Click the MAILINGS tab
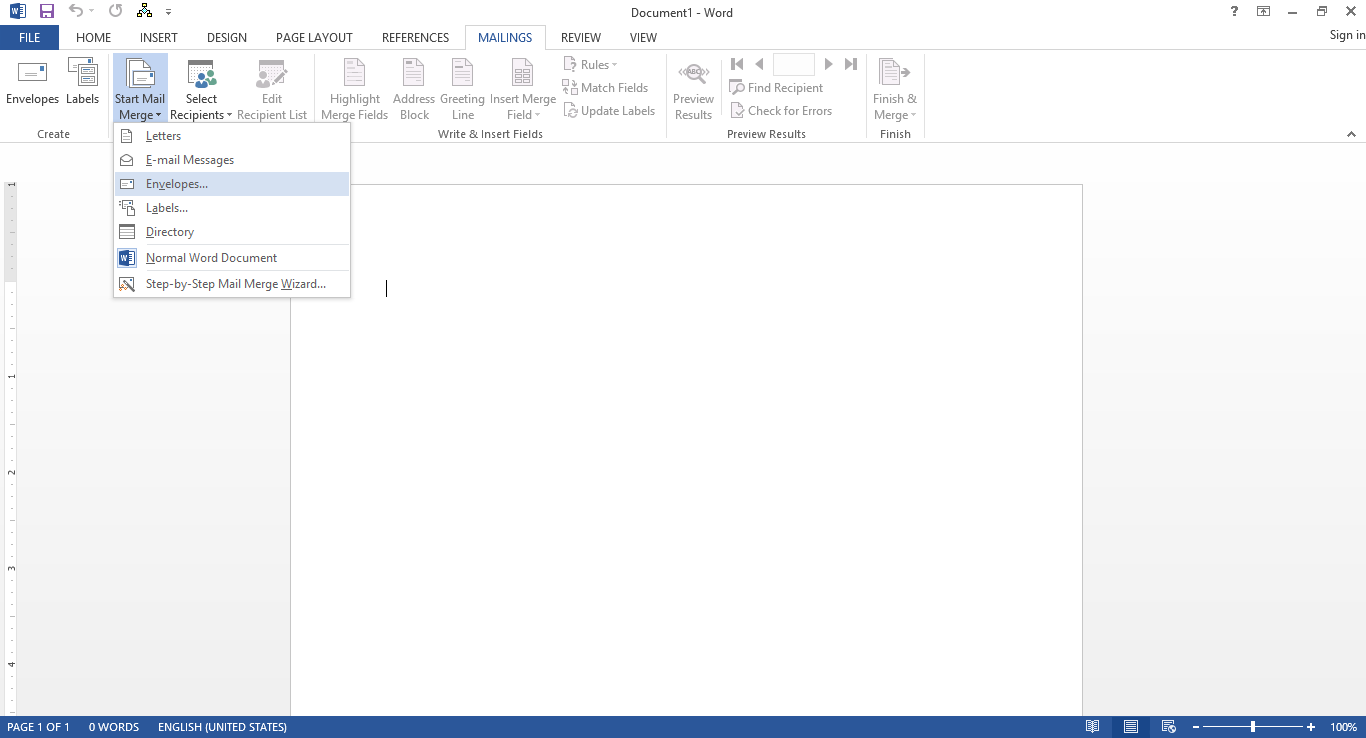The width and height of the screenshot is (1366, 738). [505, 38]
